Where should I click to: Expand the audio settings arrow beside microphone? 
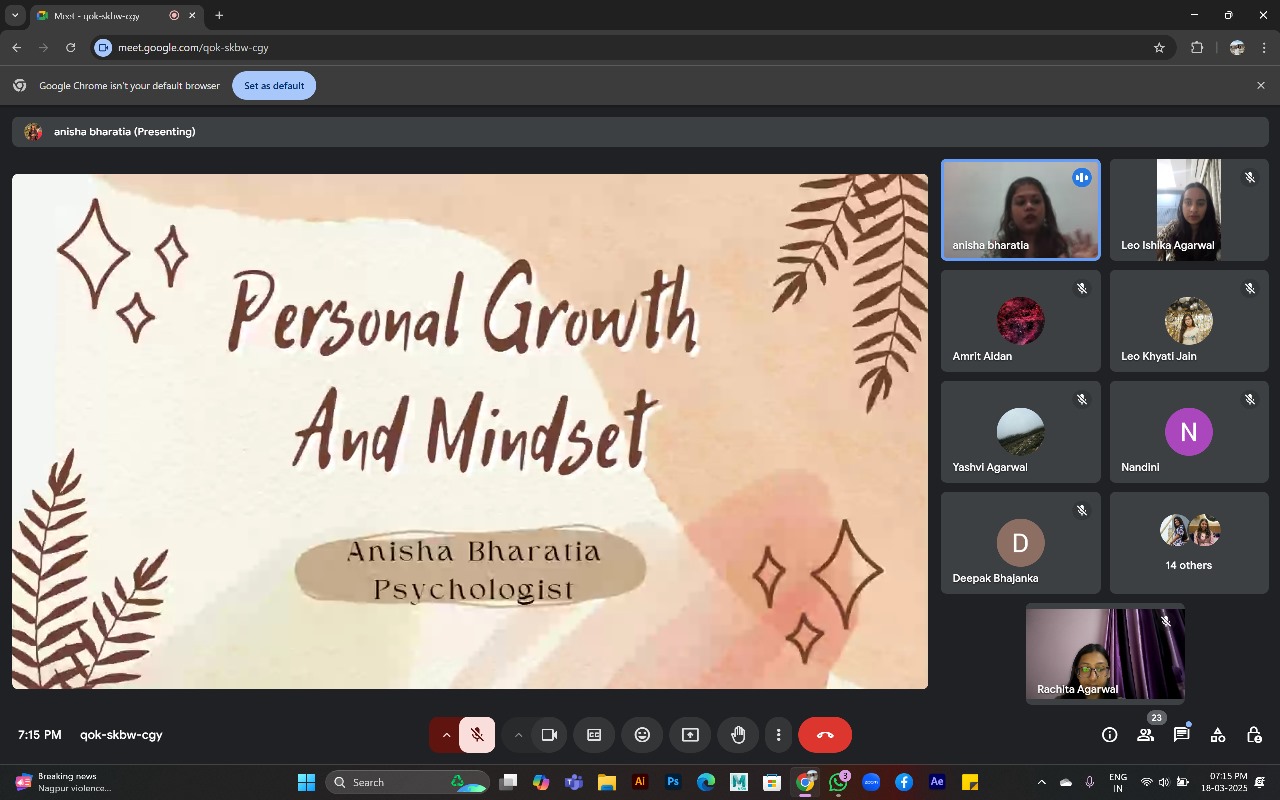point(446,735)
